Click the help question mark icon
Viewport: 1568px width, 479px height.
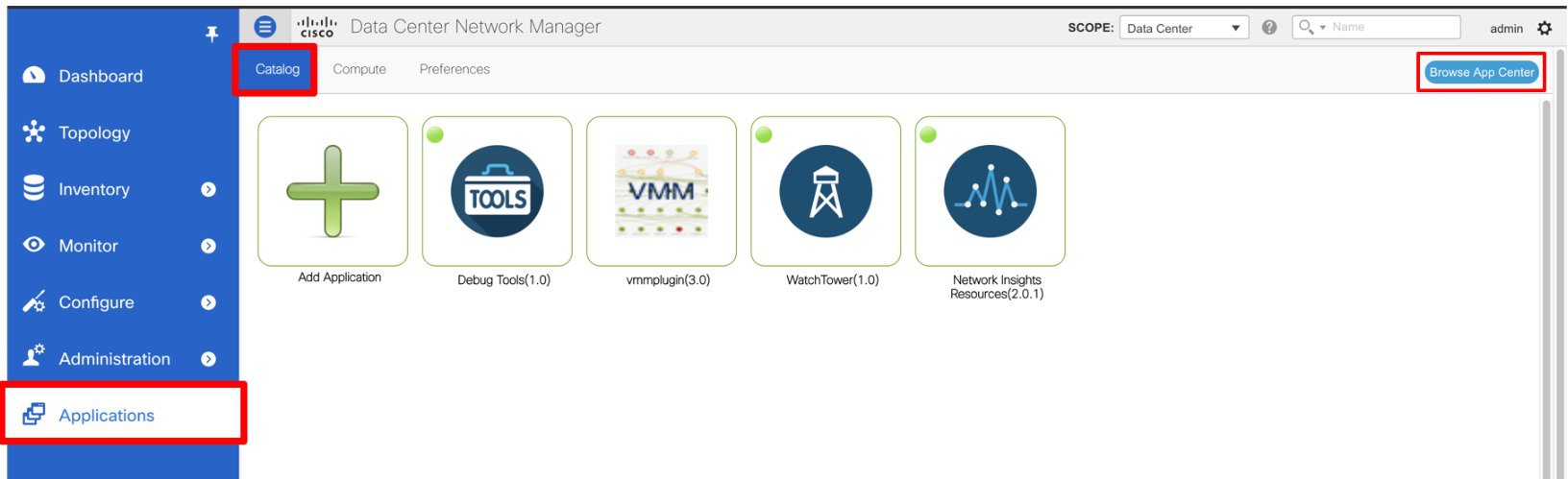coord(1269,28)
